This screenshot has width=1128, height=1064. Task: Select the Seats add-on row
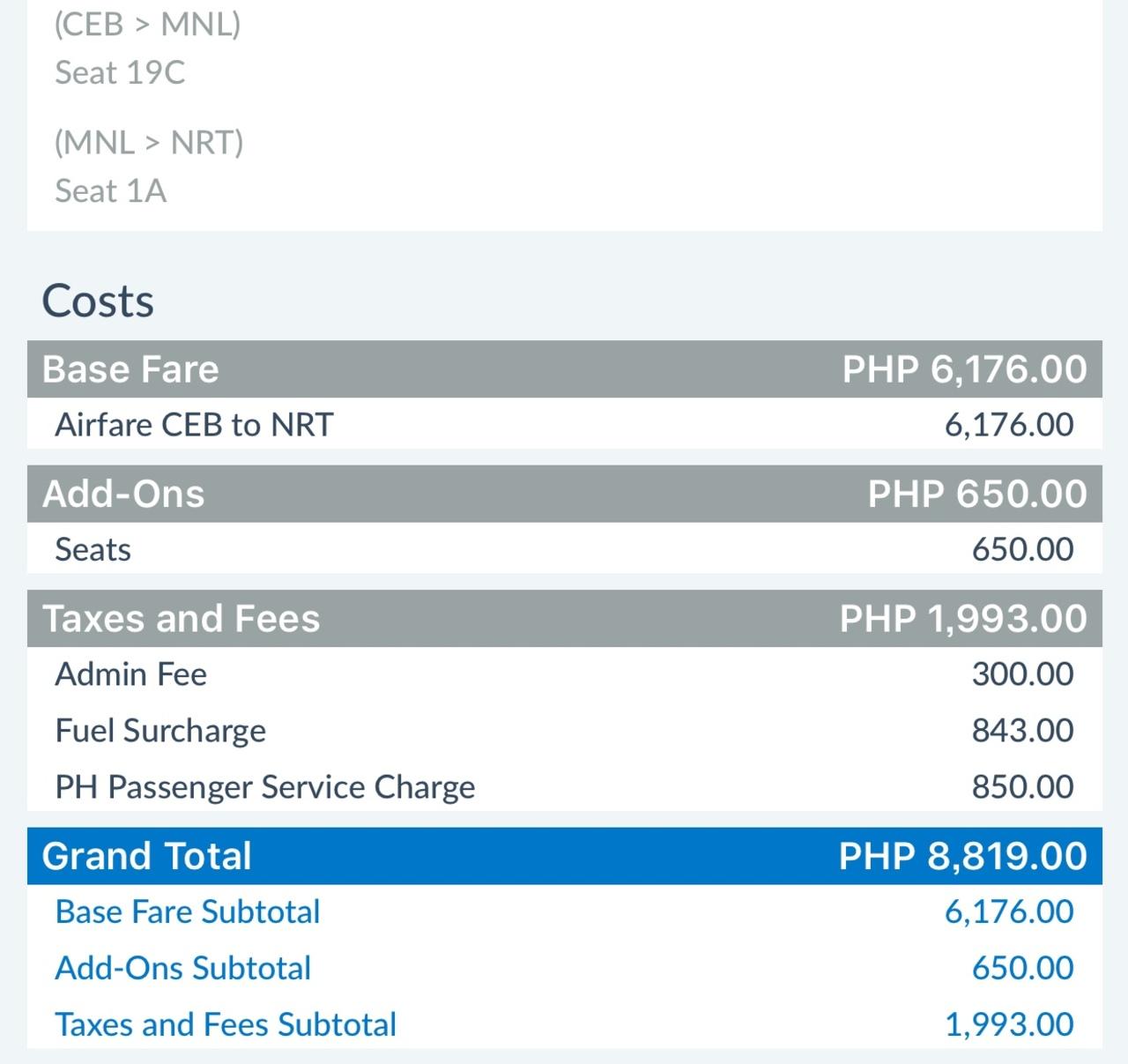pos(564,549)
